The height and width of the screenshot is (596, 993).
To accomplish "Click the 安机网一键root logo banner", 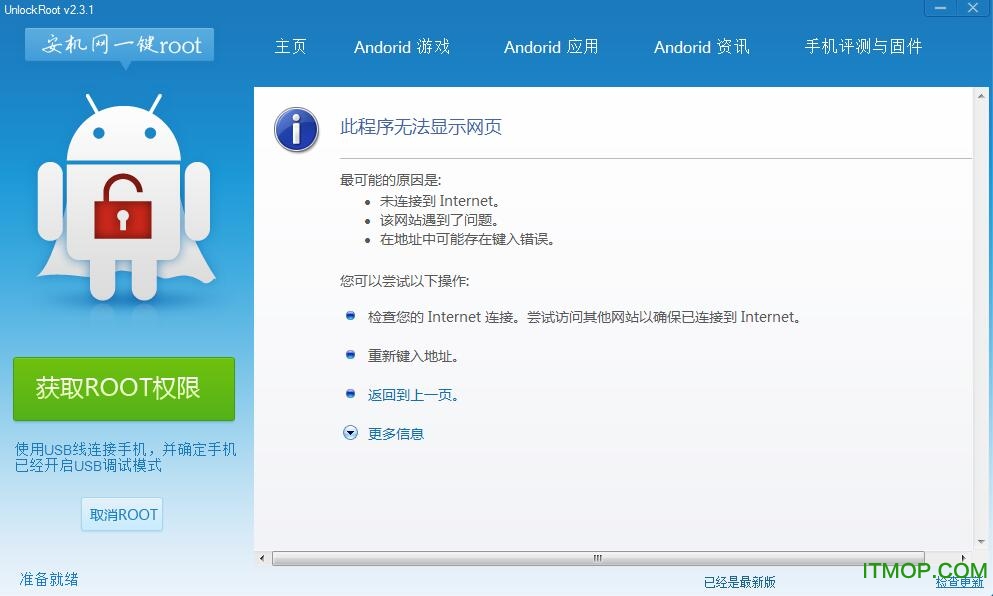I will [x=120, y=45].
